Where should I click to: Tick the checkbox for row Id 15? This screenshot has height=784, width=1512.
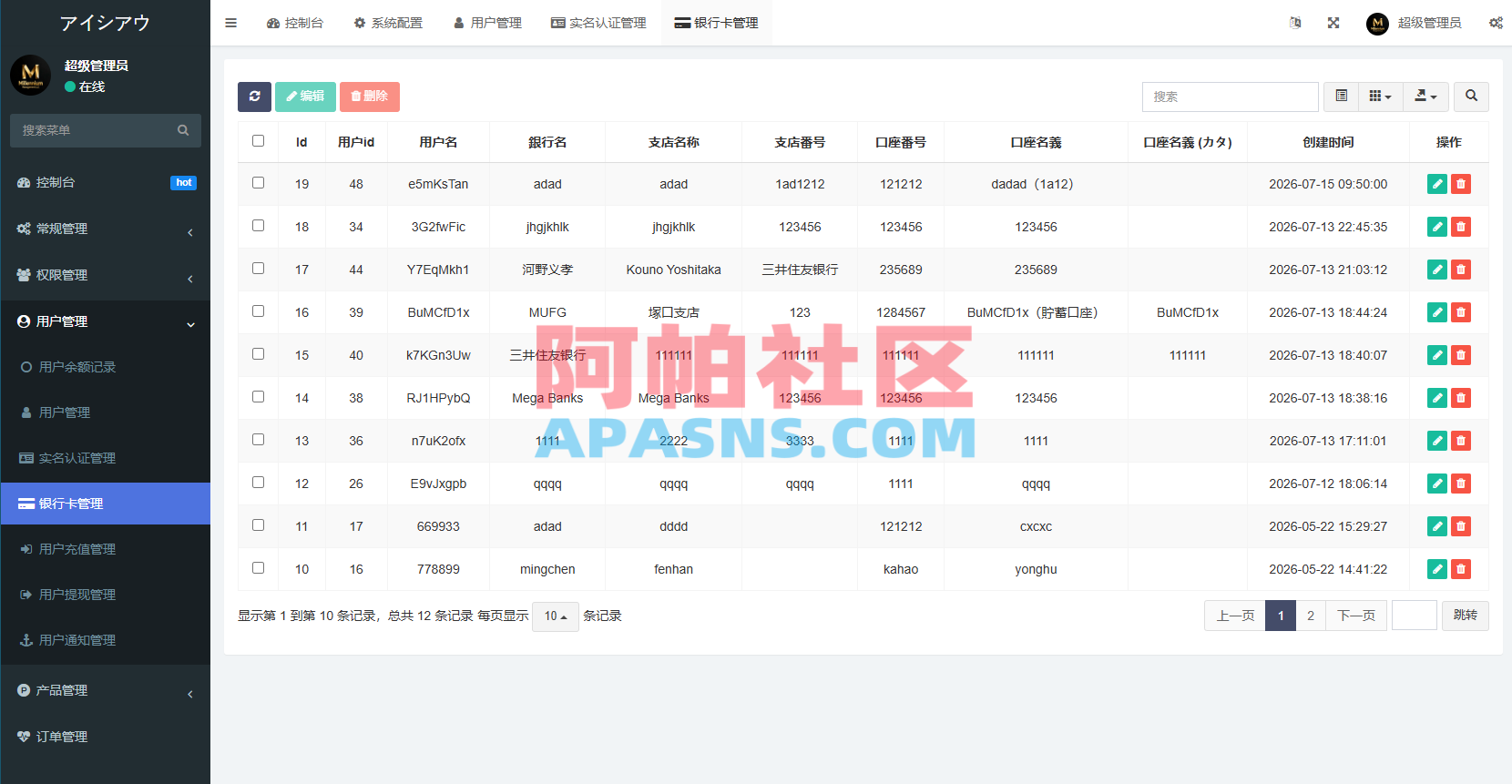(x=259, y=354)
